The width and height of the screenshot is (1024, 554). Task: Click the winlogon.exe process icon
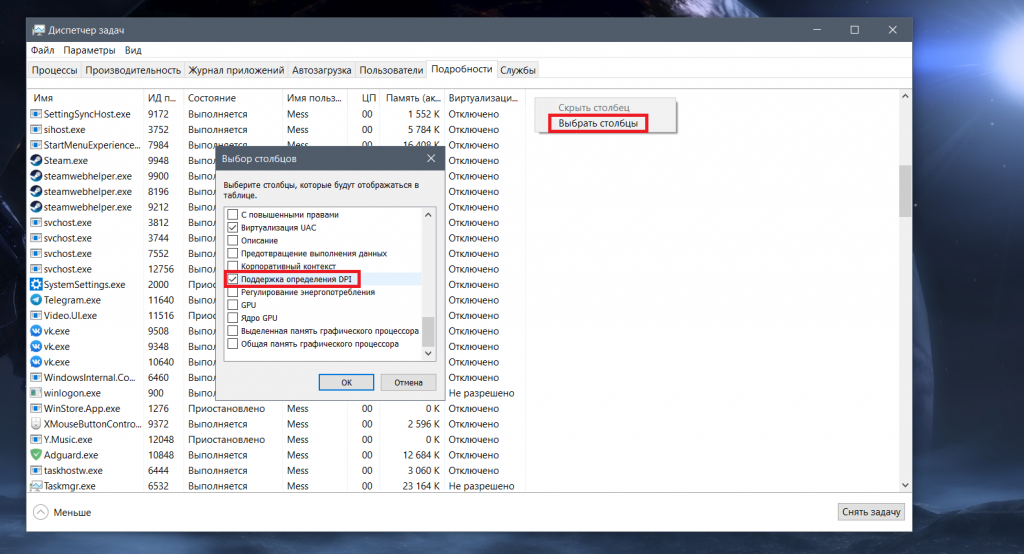click(x=36, y=393)
